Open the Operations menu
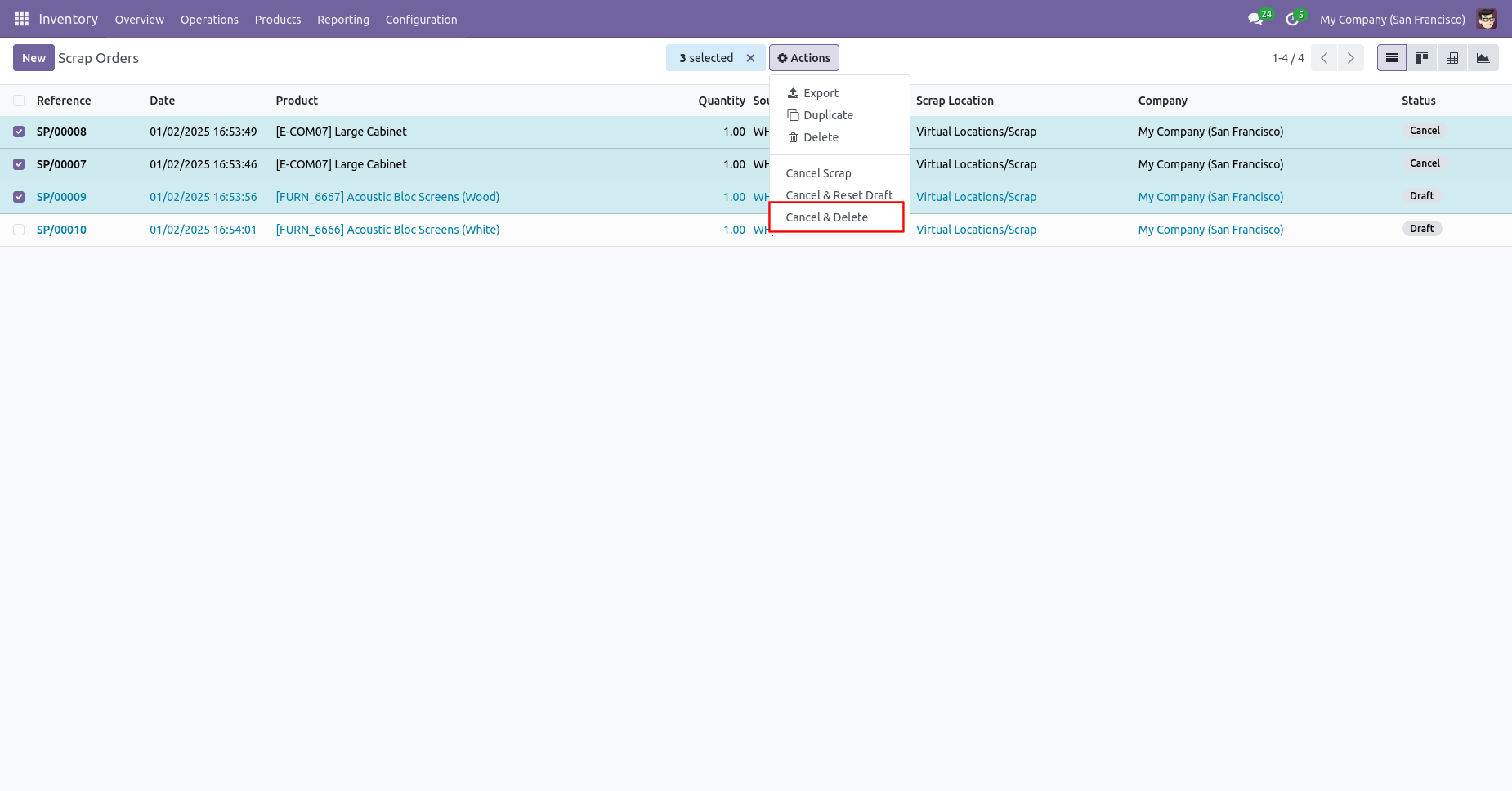 [209, 20]
